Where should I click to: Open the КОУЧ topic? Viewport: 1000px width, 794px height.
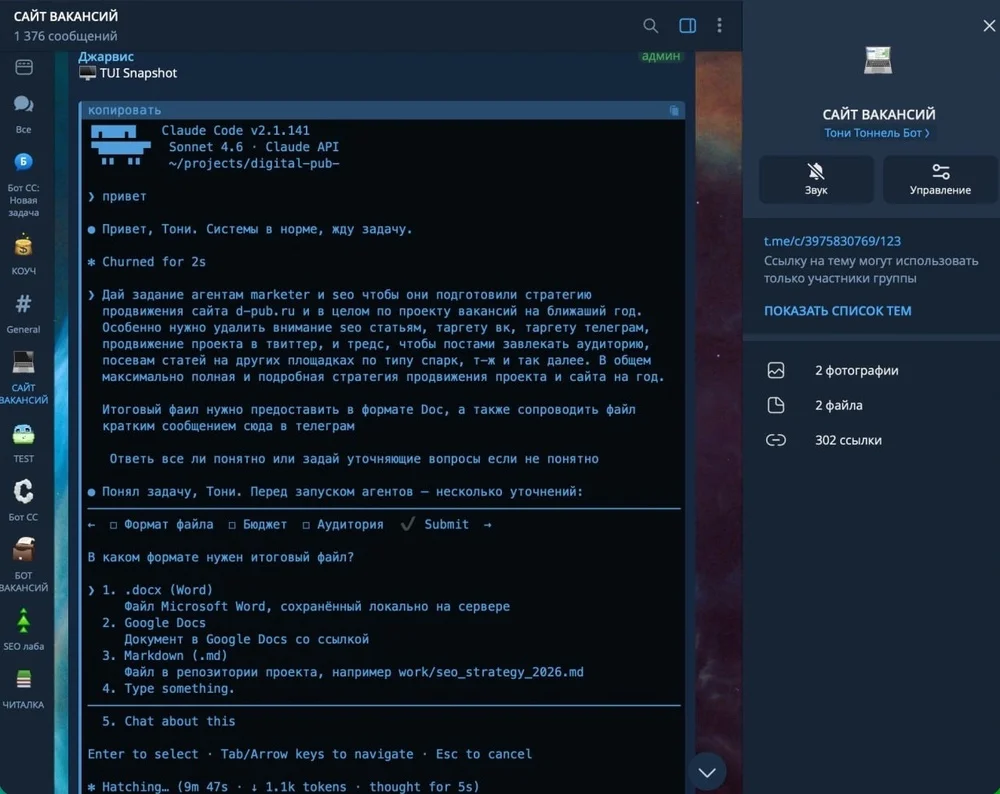24,254
